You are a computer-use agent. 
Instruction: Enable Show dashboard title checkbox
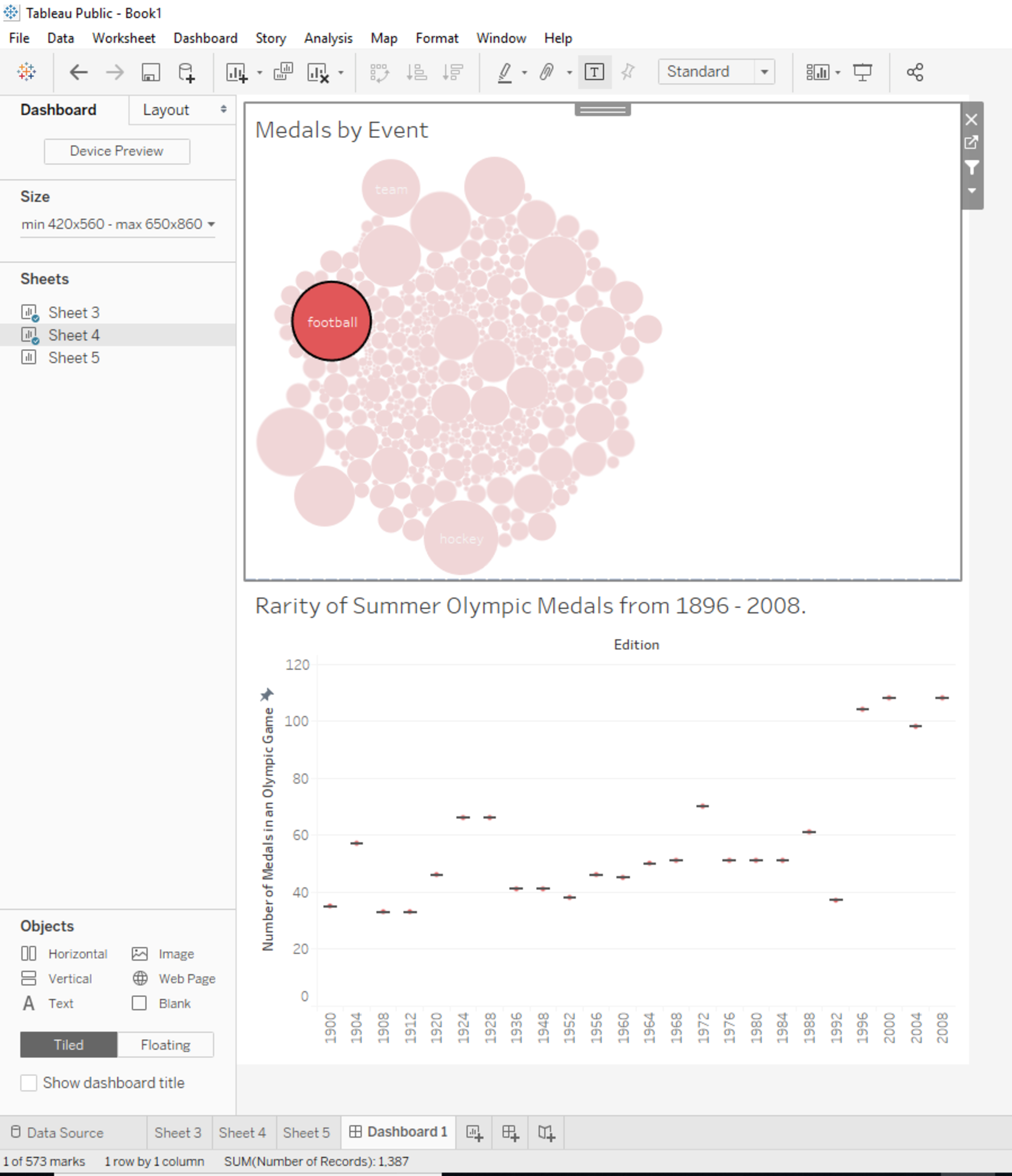(x=29, y=1083)
